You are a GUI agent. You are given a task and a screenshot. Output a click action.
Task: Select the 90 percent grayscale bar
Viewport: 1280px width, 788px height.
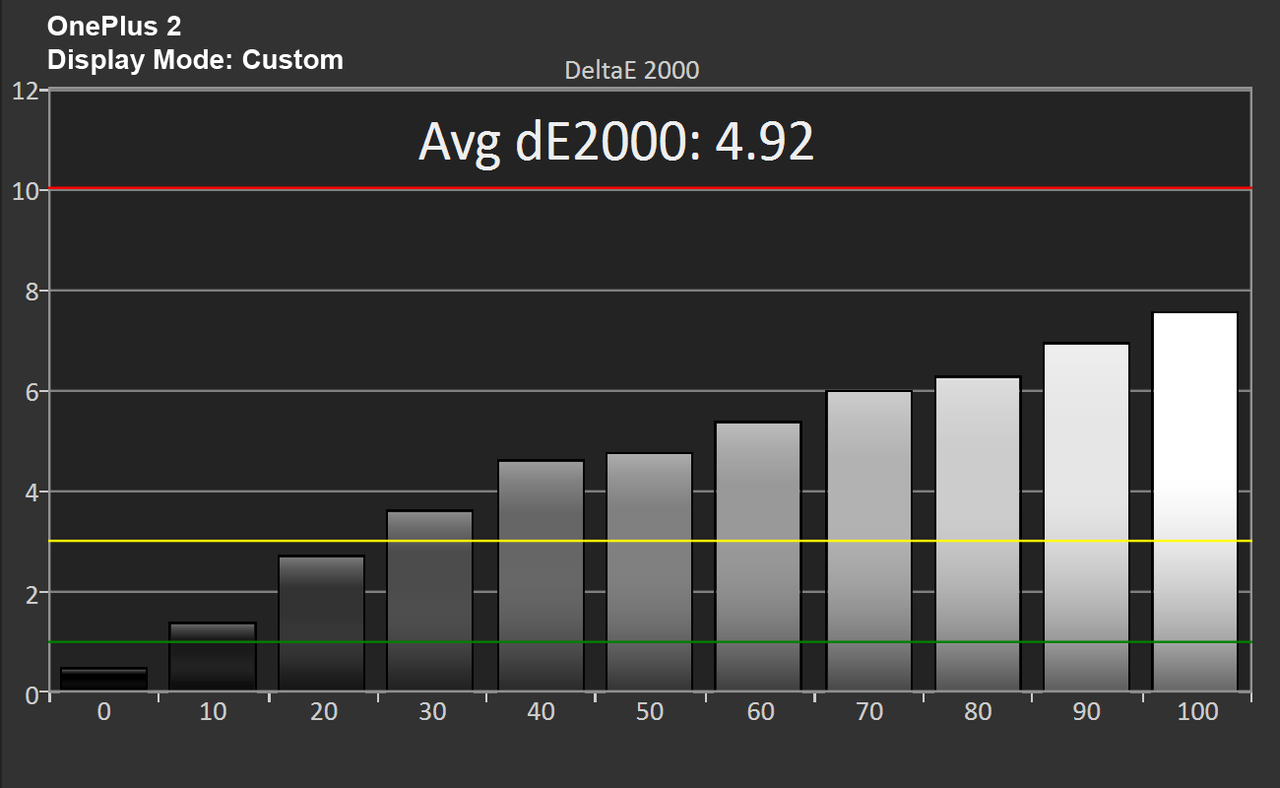point(1087,517)
